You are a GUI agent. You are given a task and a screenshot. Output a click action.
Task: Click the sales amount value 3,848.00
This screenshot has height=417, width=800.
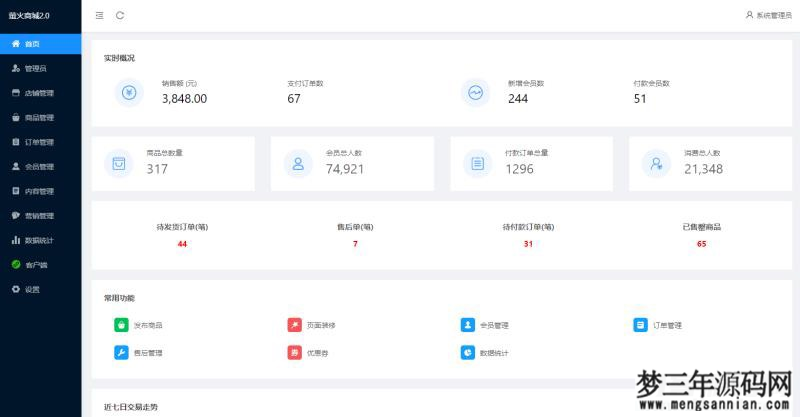[184, 99]
